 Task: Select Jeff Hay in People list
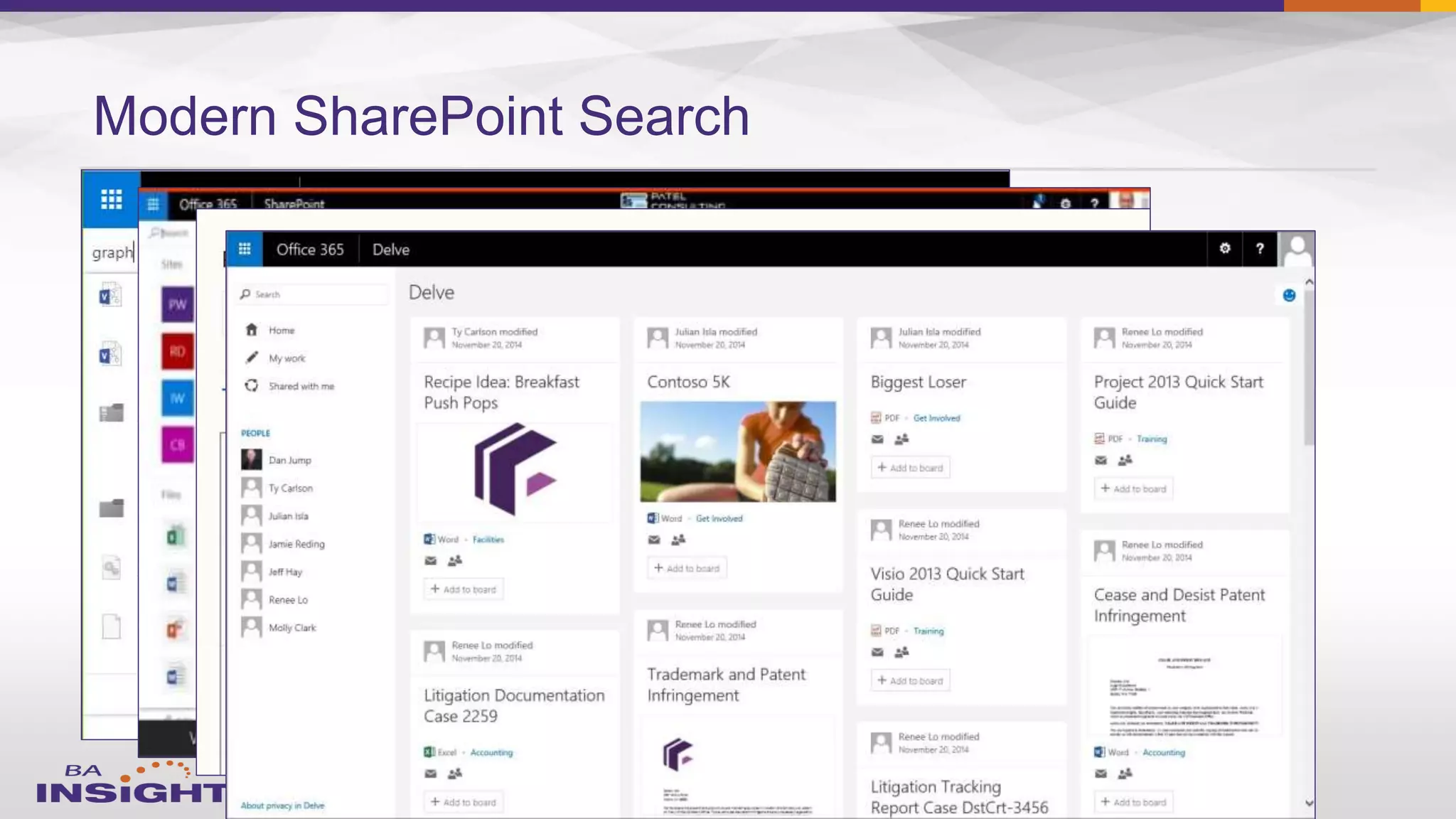[x=285, y=572]
